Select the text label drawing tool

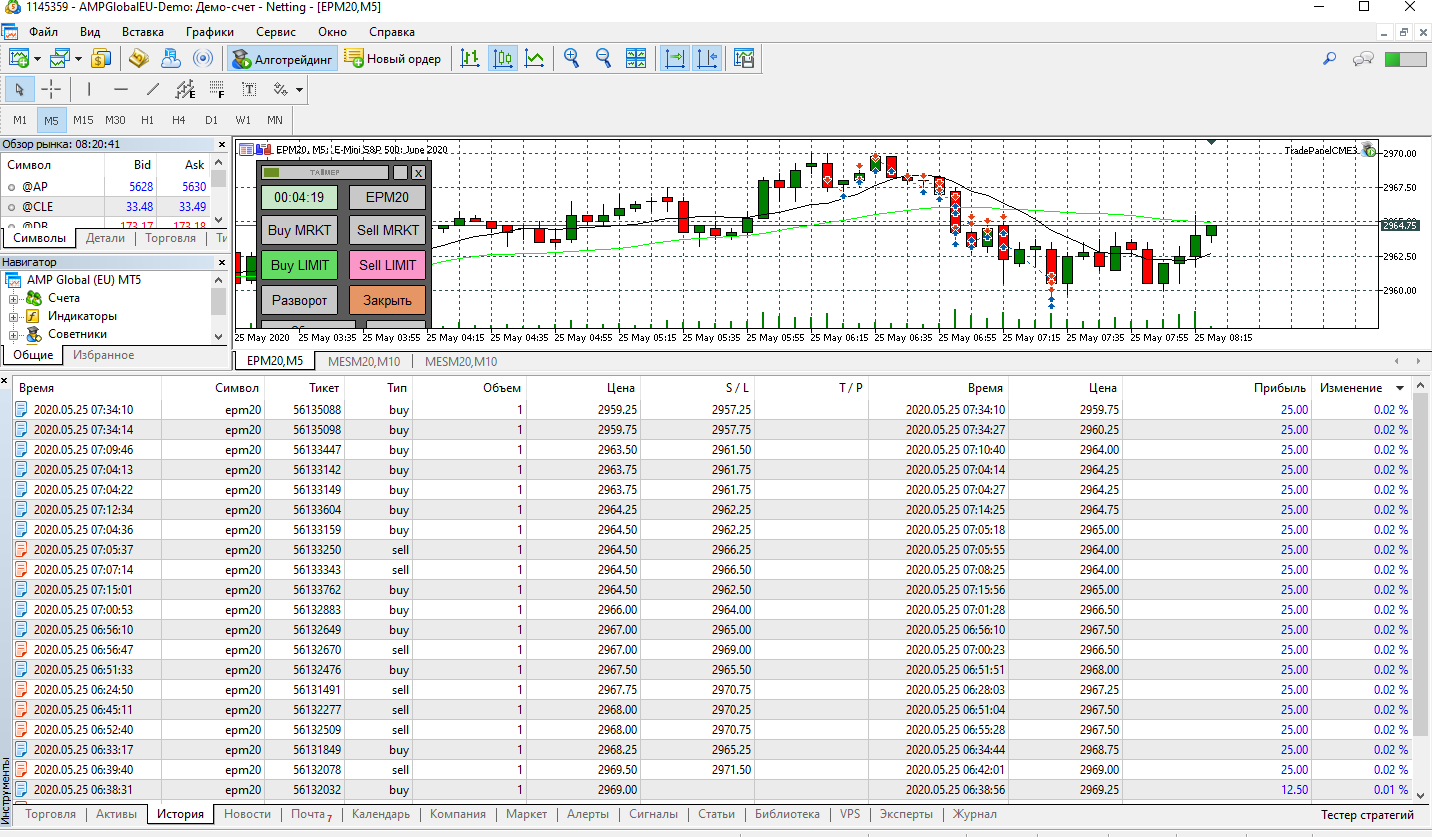point(249,90)
